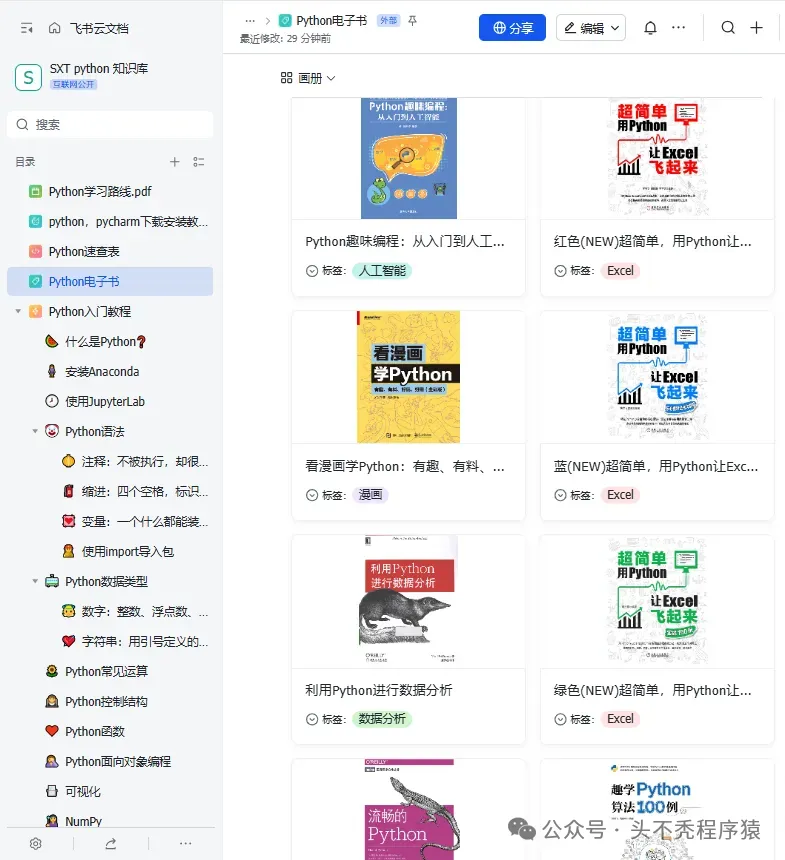Open the more options dots in the sidebar footer
Screen dimensions: 785x860
185,844
